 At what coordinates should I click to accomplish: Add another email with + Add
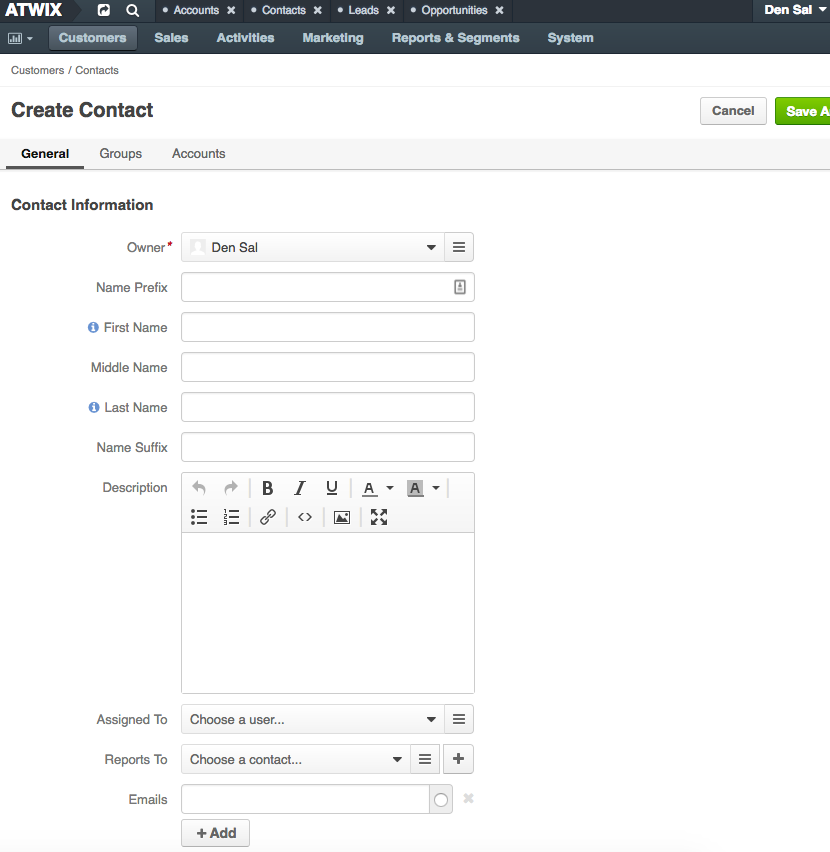pos(216,833)
